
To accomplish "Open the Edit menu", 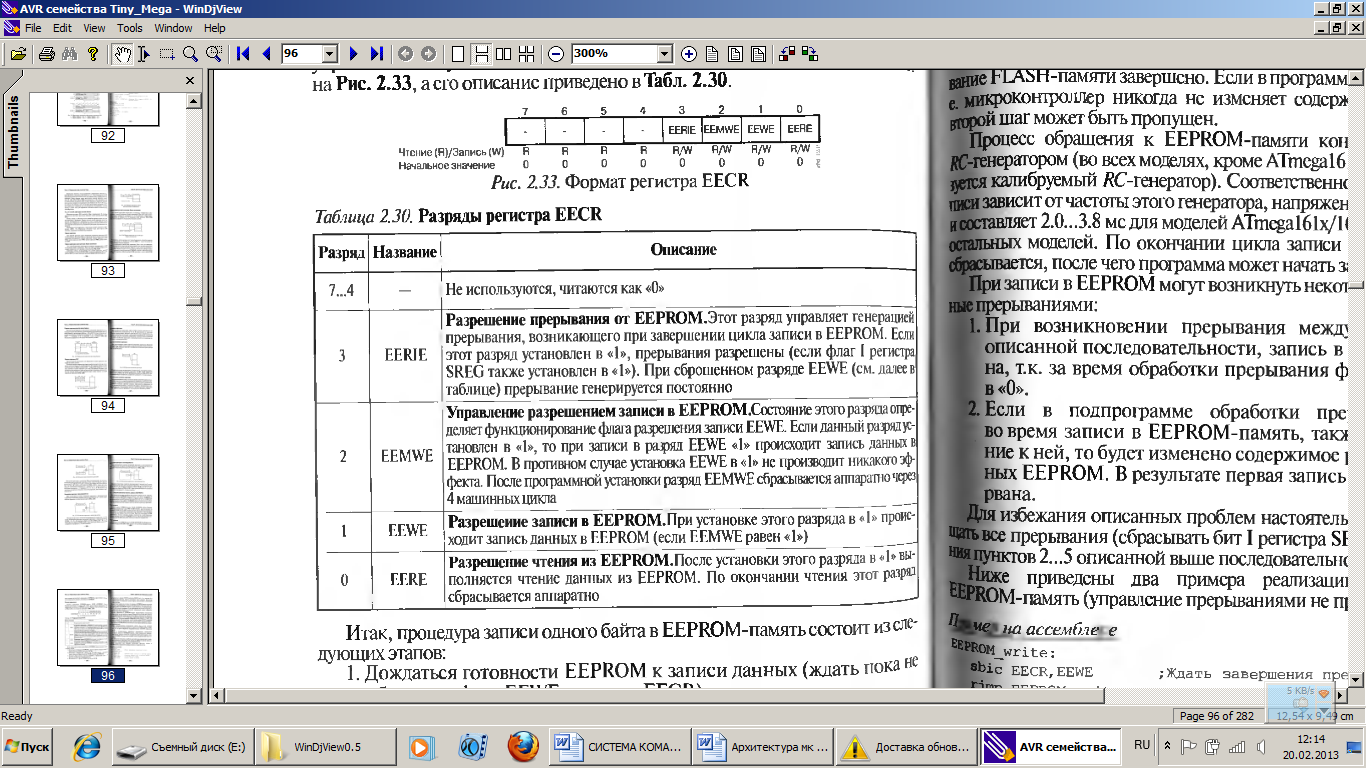I will (62, 28).
